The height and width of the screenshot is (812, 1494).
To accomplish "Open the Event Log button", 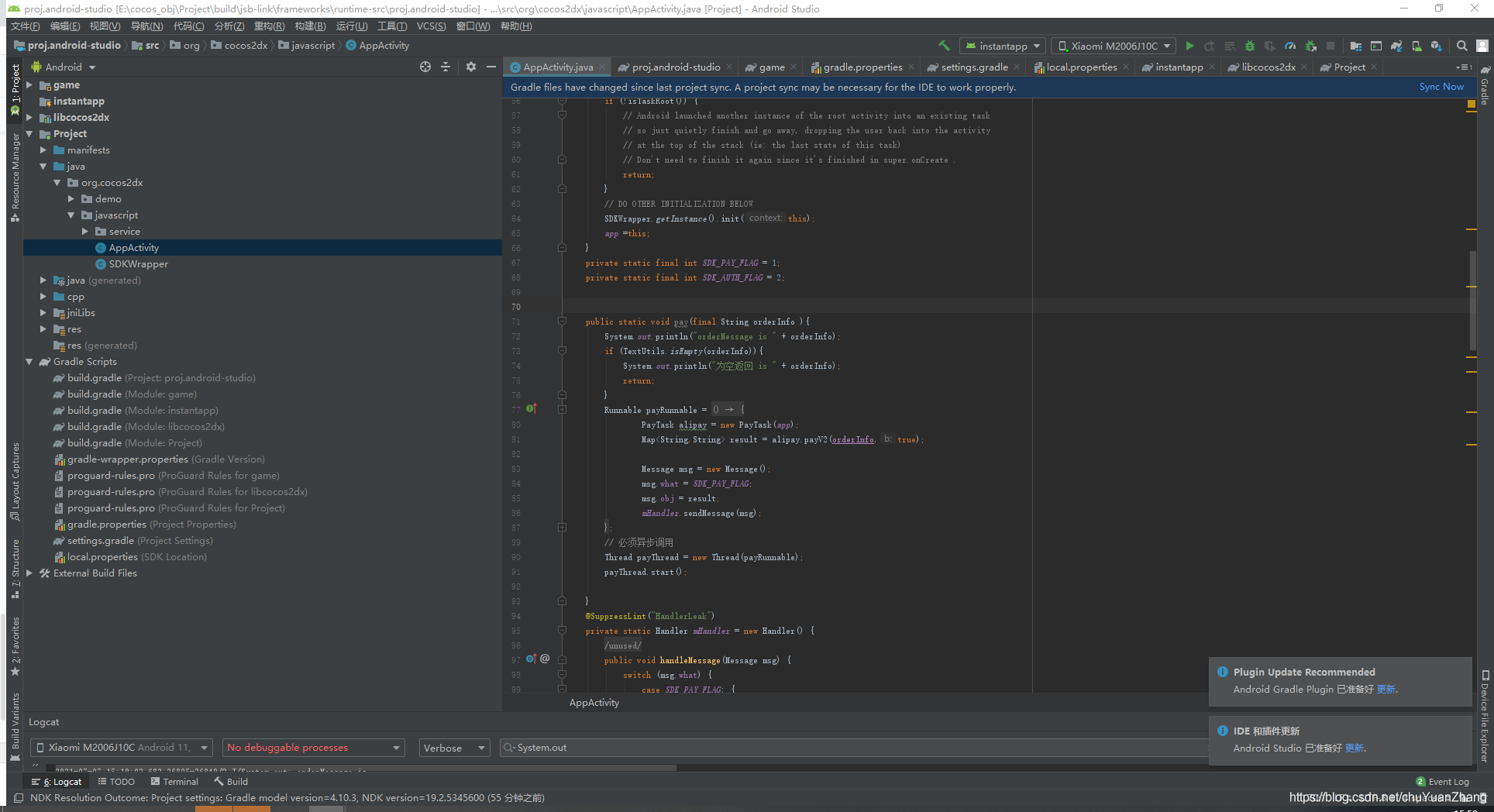I will click(1442, 782).
